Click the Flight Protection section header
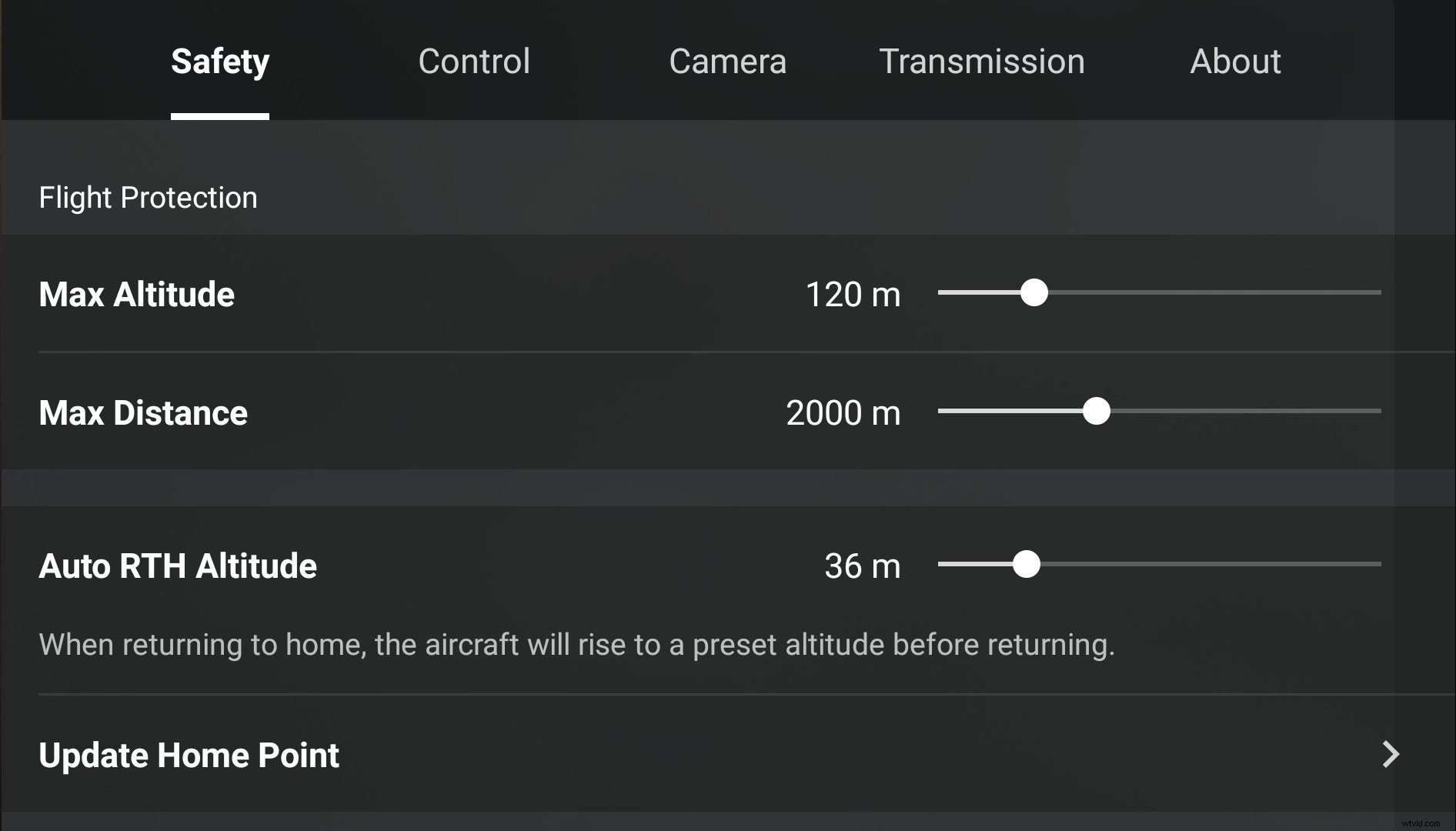 coord(149,198)
